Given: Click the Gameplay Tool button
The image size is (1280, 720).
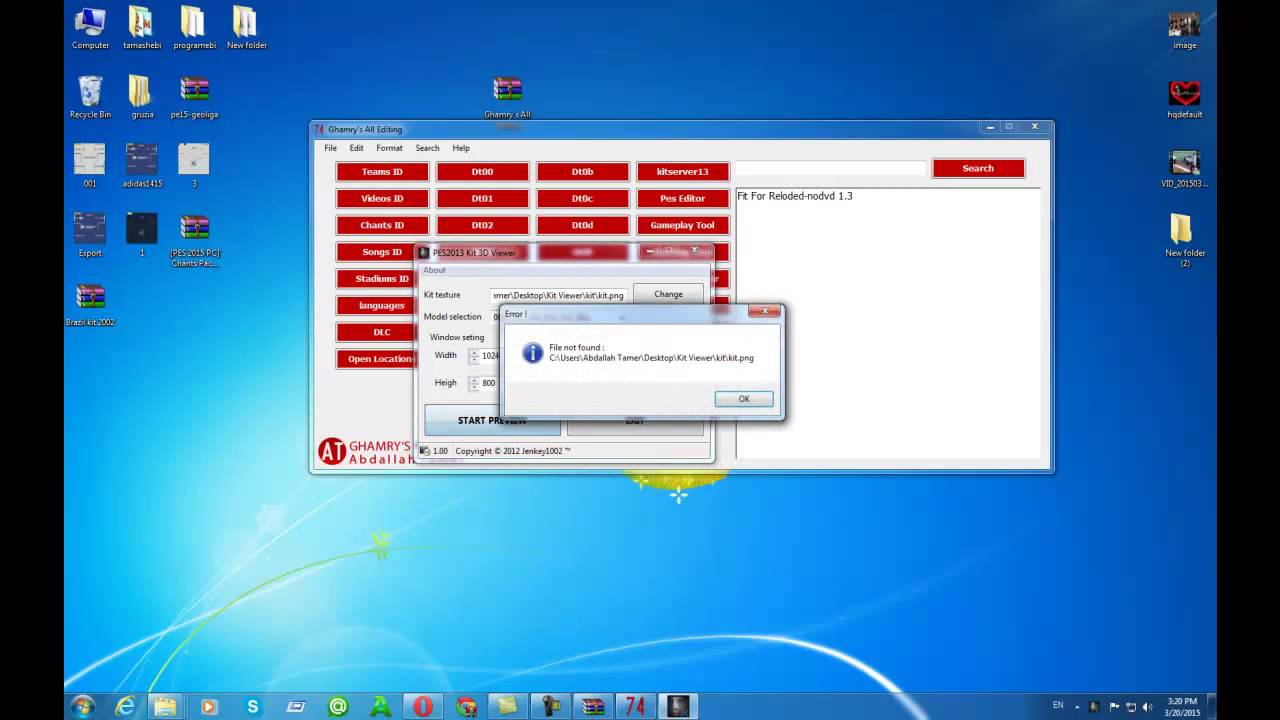Looking at the screenshot, I should [683, 225].
